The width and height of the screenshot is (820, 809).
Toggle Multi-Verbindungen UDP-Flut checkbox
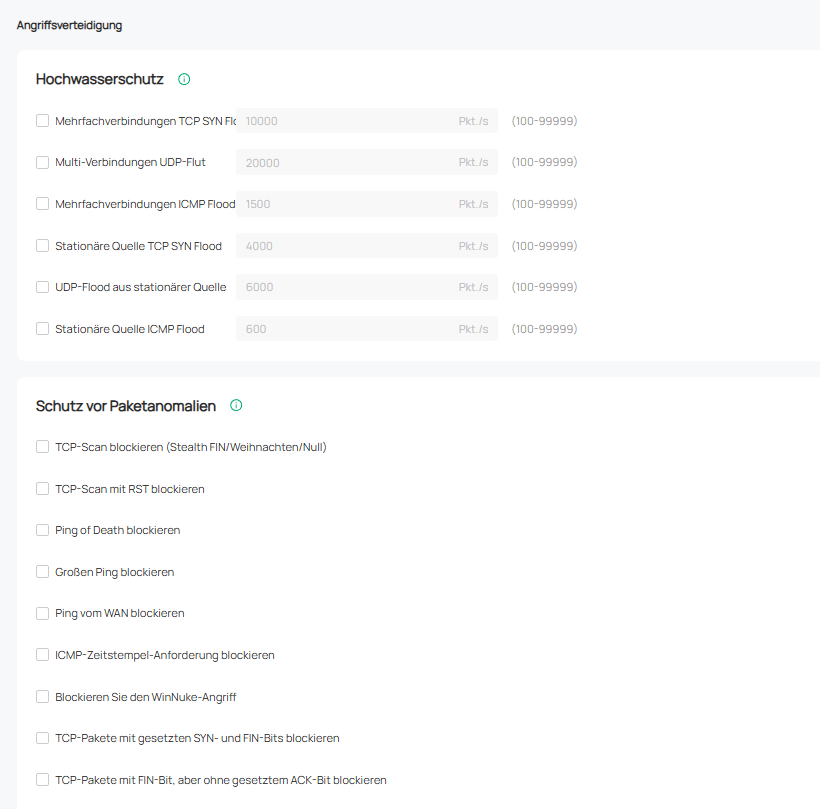pos(43,162)
